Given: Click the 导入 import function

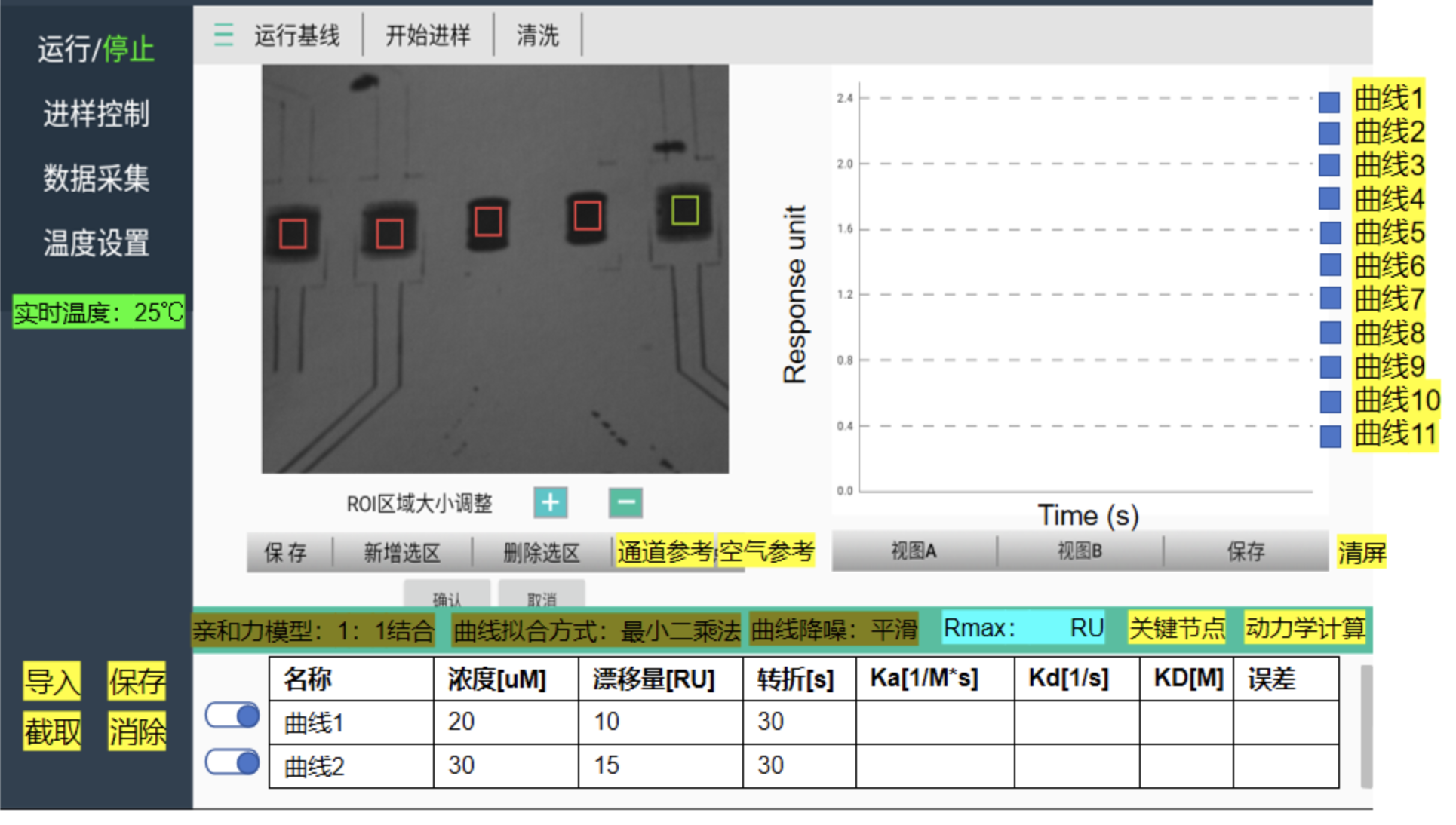Looking at the screenshot, I should pos(51,681).
